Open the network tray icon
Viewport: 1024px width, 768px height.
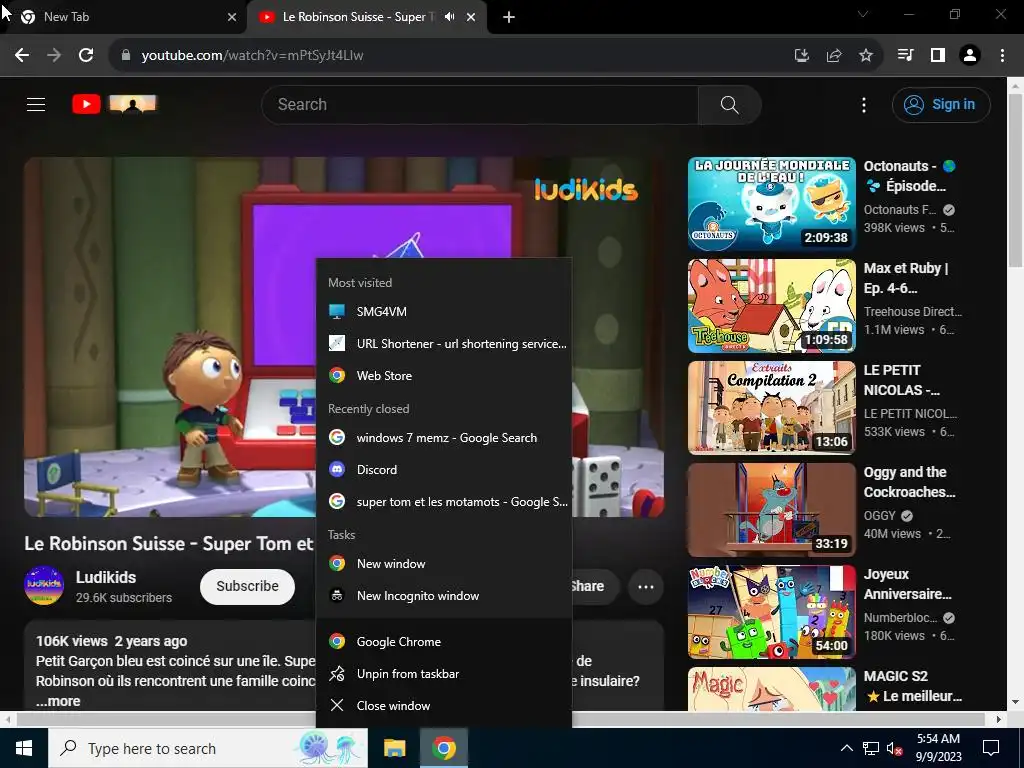pos(871,748)
